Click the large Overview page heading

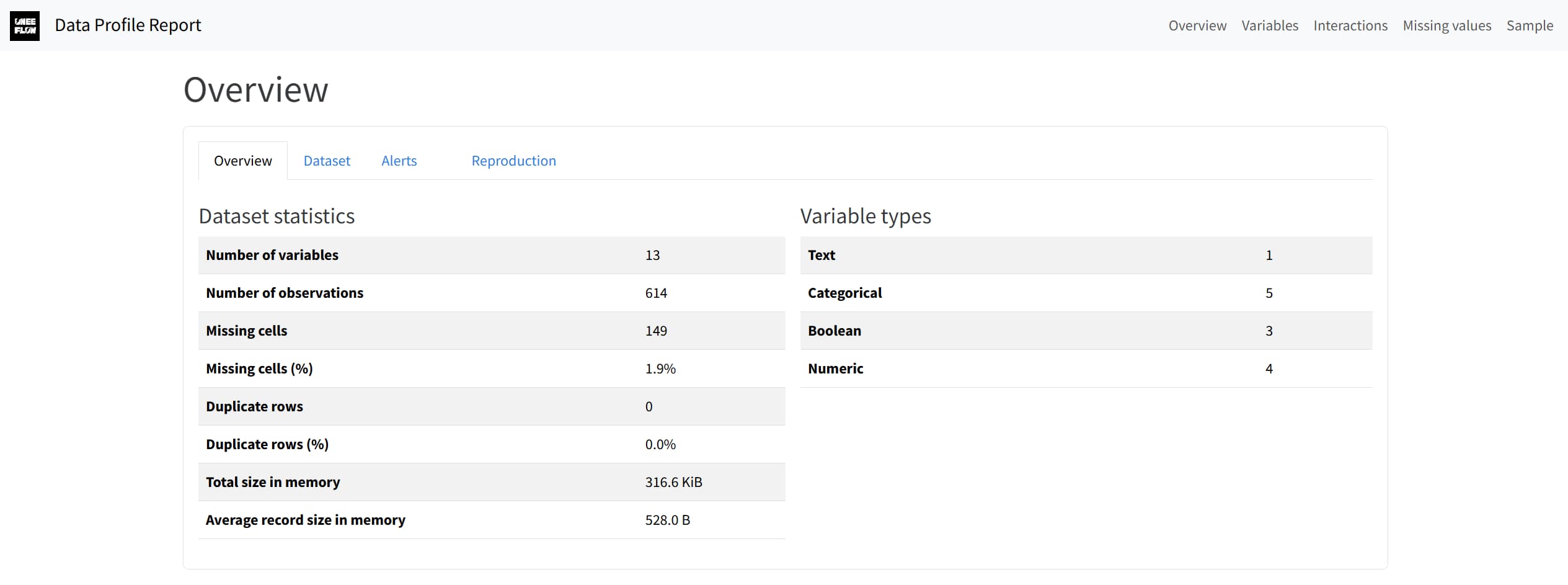tap(255, 89)
